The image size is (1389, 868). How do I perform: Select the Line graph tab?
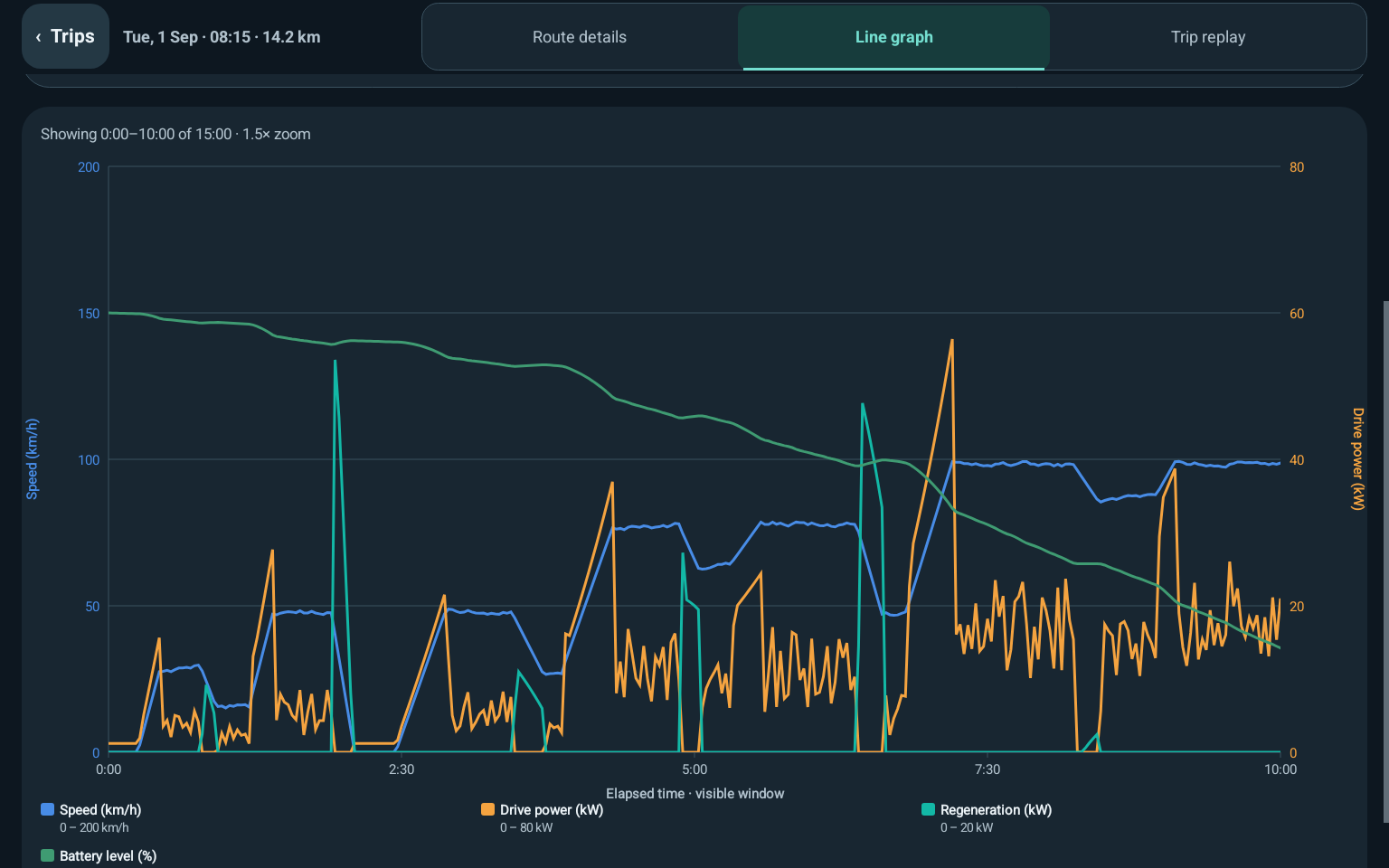[893, 37]
